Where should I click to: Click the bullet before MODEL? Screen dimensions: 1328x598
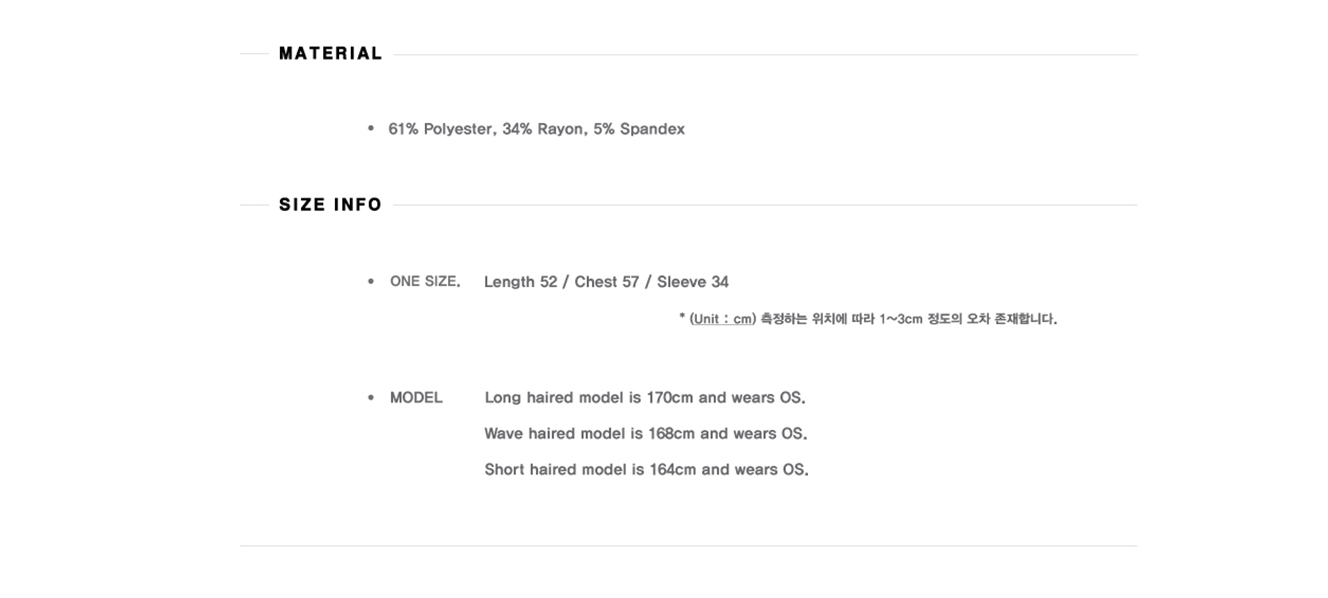[x=371, y=397]
